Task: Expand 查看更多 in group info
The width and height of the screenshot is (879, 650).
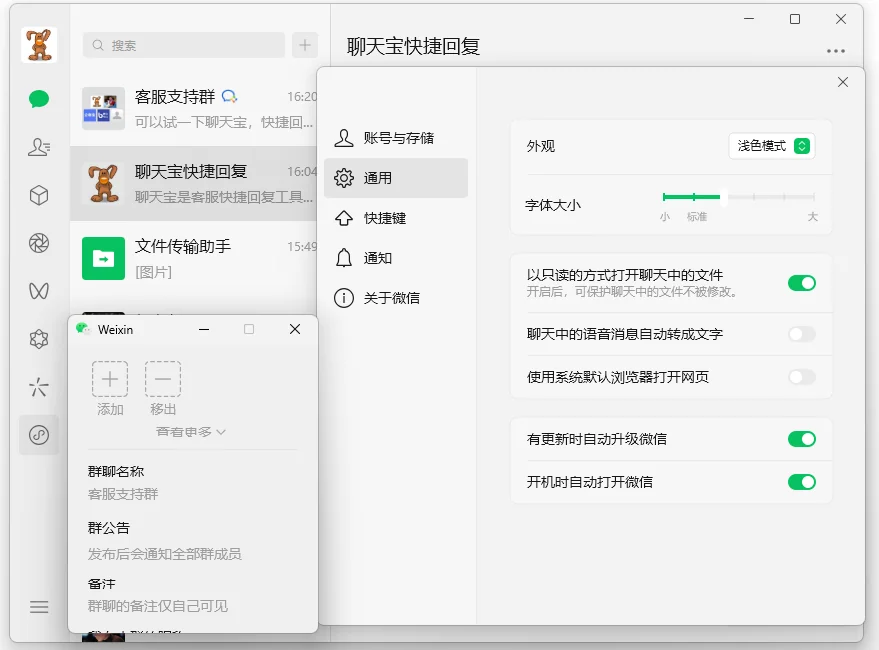Action: point(191,432)
